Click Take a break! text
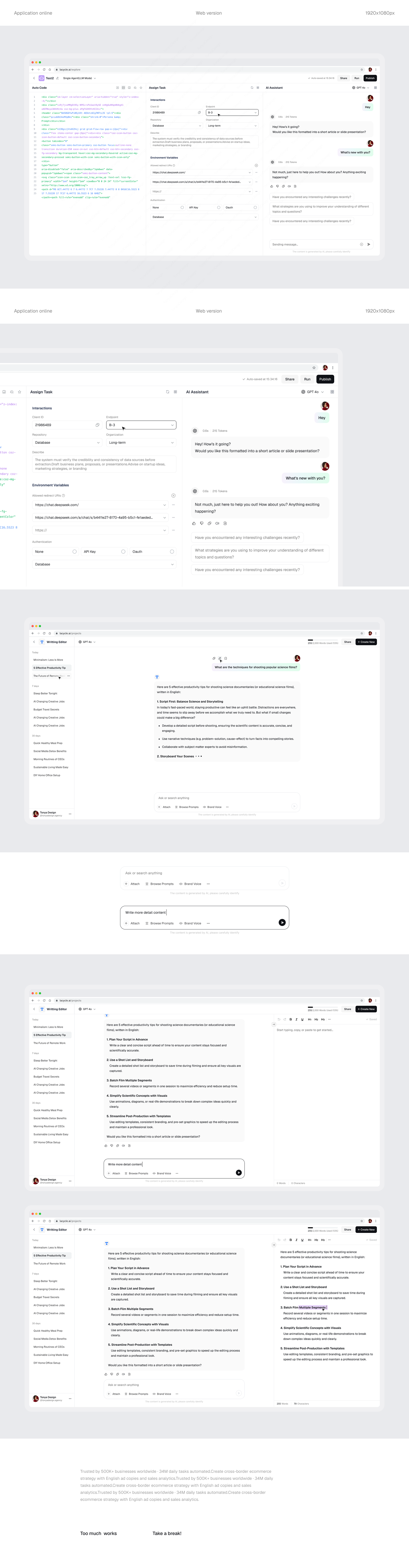The height and width of the screenshot is (1568, 409). [167, 1533]
